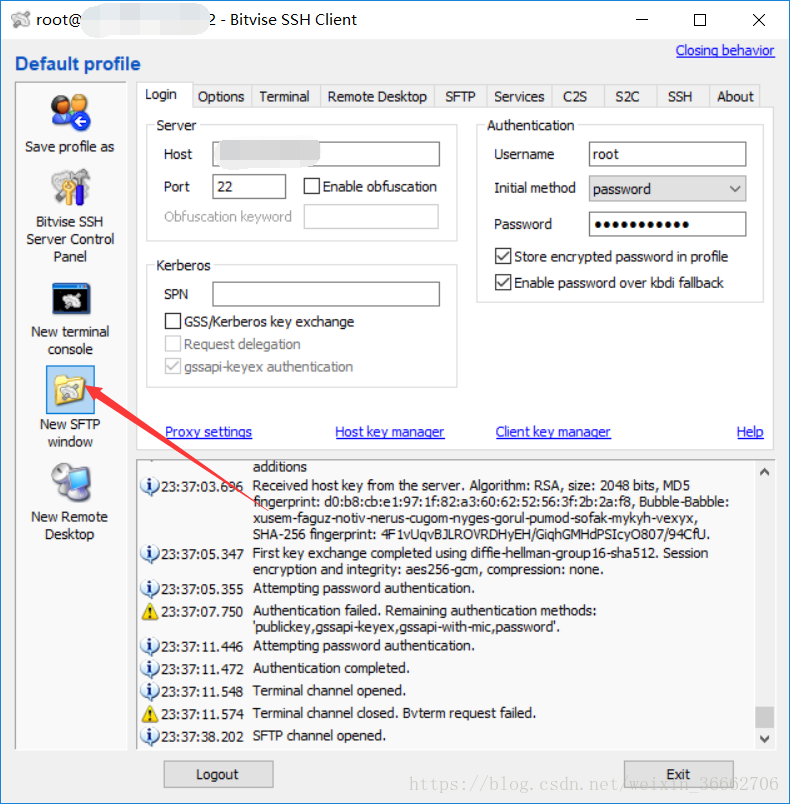Screen dimensions: 790x804
Task: Click the Exit button
Action: pos(678,774)
